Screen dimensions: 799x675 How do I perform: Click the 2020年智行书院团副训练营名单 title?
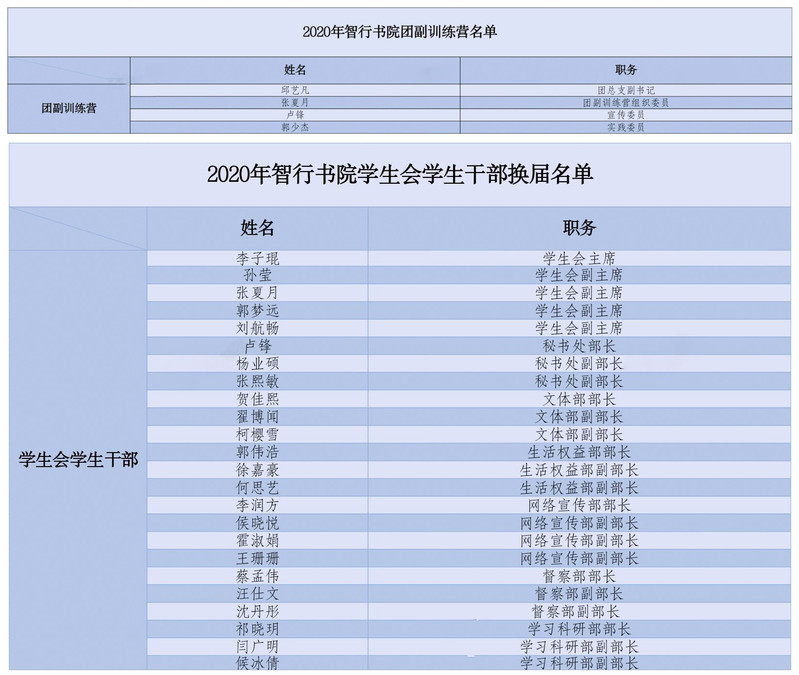pos(400,31)
